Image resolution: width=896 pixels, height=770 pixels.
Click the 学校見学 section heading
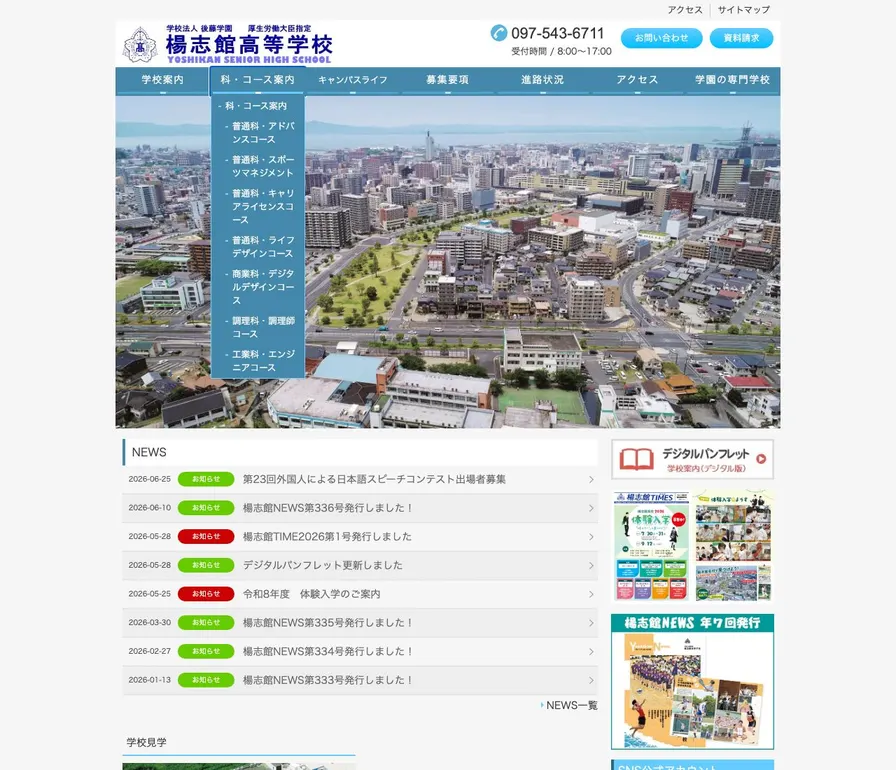pyautogui.click(x=146, y=743)
